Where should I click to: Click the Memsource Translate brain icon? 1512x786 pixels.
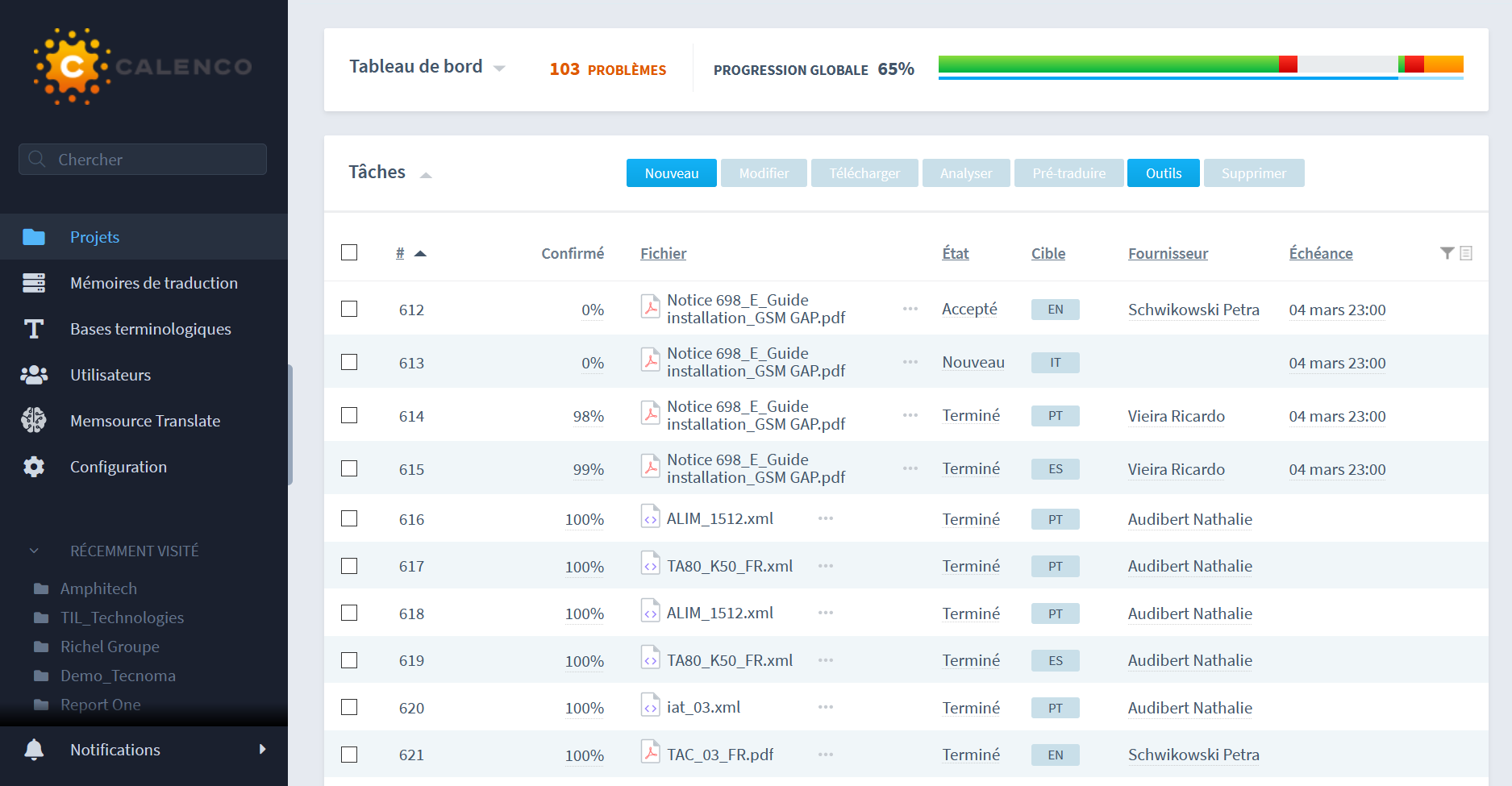(x=34, y=421)
